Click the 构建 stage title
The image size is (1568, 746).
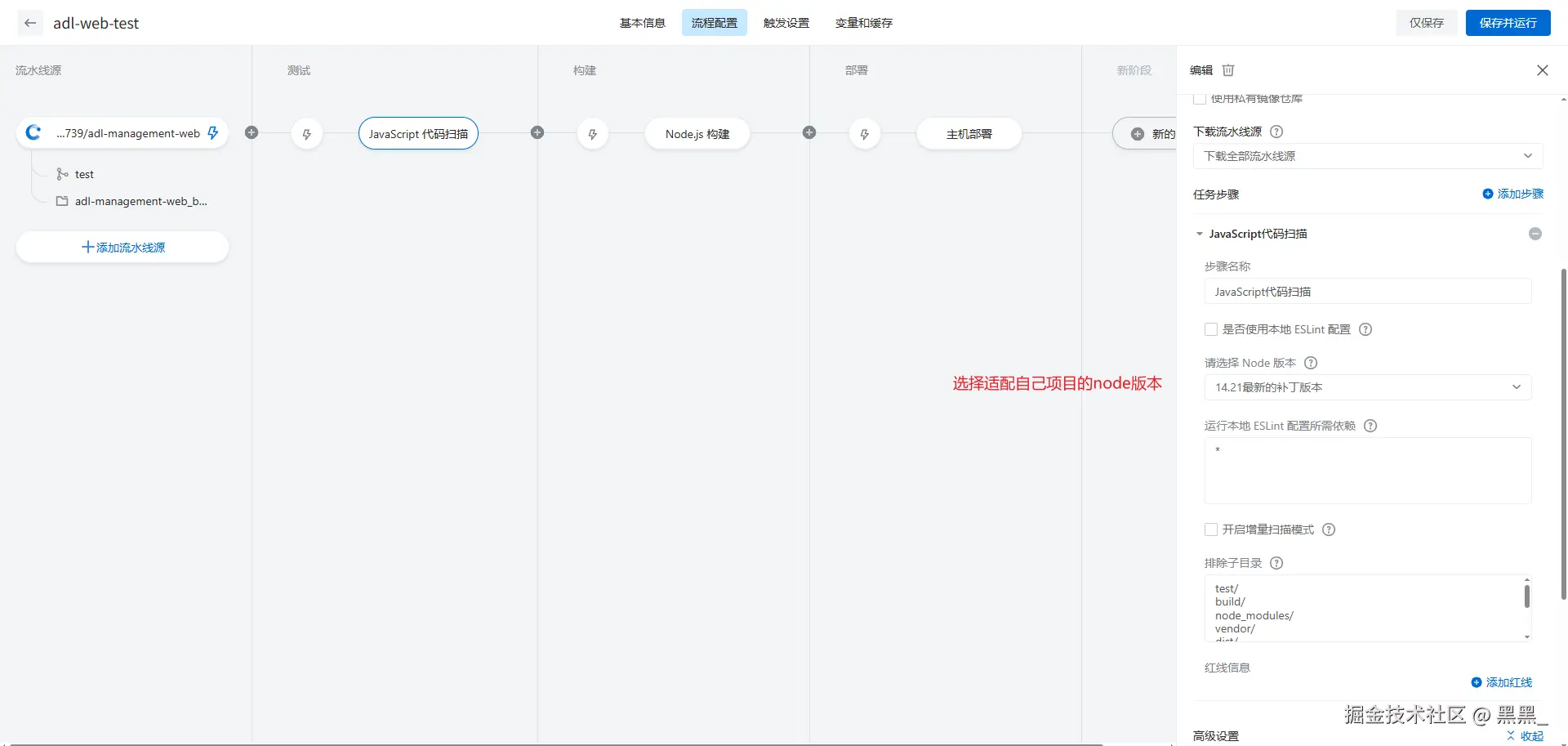585,70
